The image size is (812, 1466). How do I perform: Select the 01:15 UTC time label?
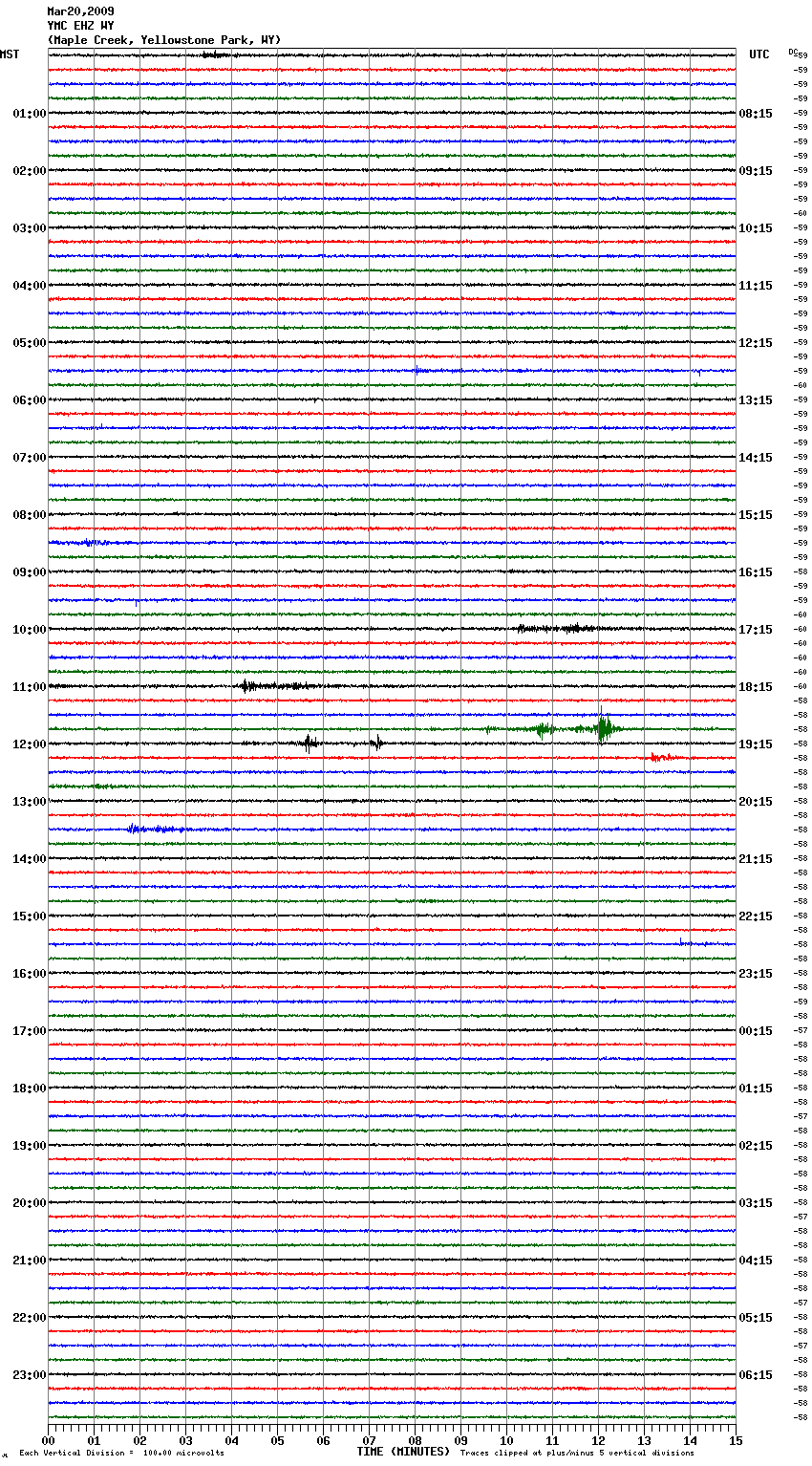[756, 1089]
